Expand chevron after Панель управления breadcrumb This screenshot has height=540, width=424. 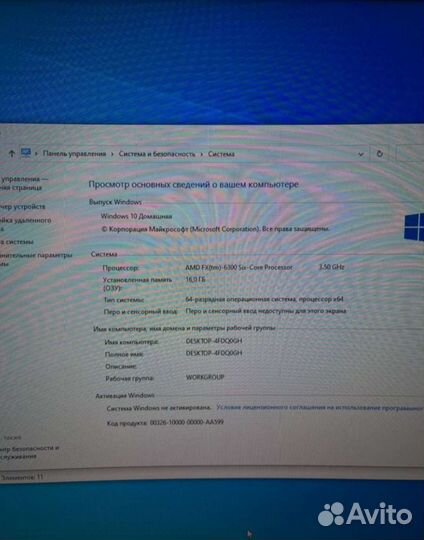pyautogui.click(x=112, y=154)
